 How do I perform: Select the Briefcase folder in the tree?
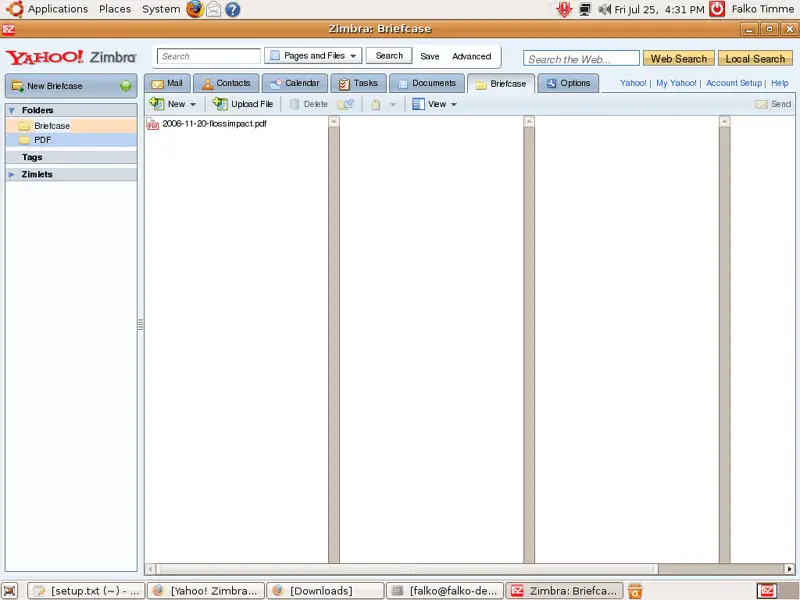[x=71, y=126]
